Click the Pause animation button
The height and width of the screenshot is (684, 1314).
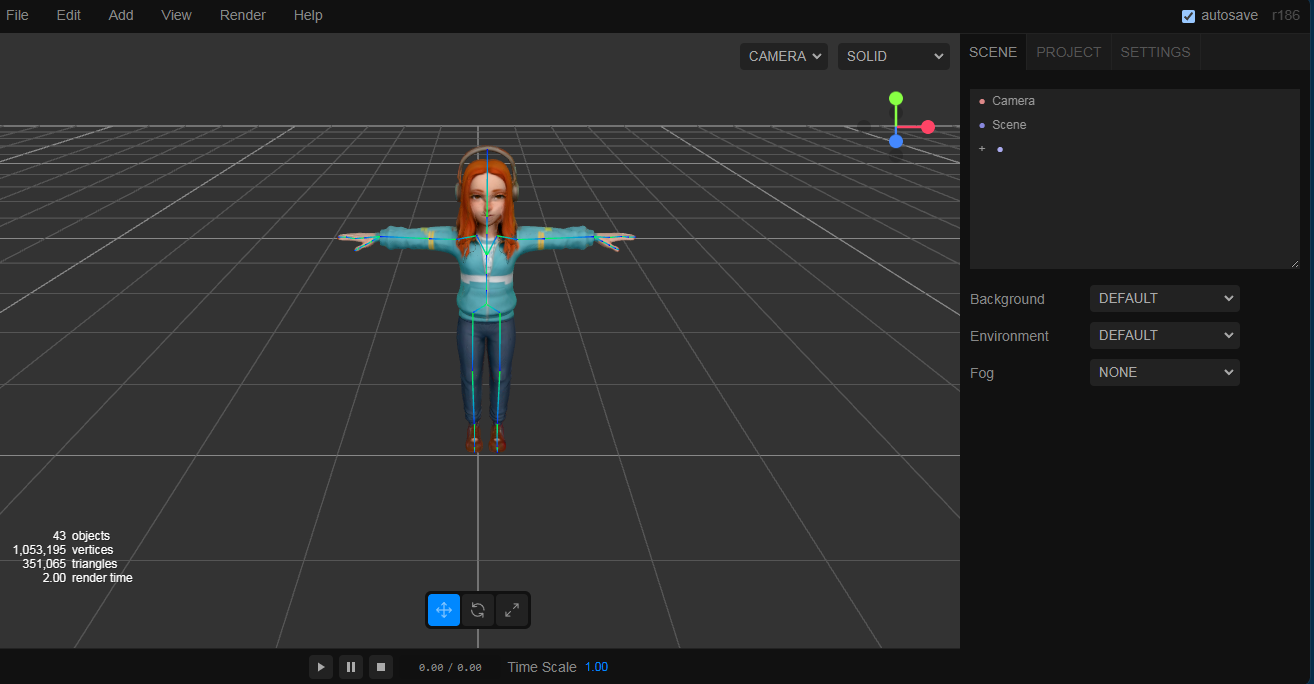point(351,667)
